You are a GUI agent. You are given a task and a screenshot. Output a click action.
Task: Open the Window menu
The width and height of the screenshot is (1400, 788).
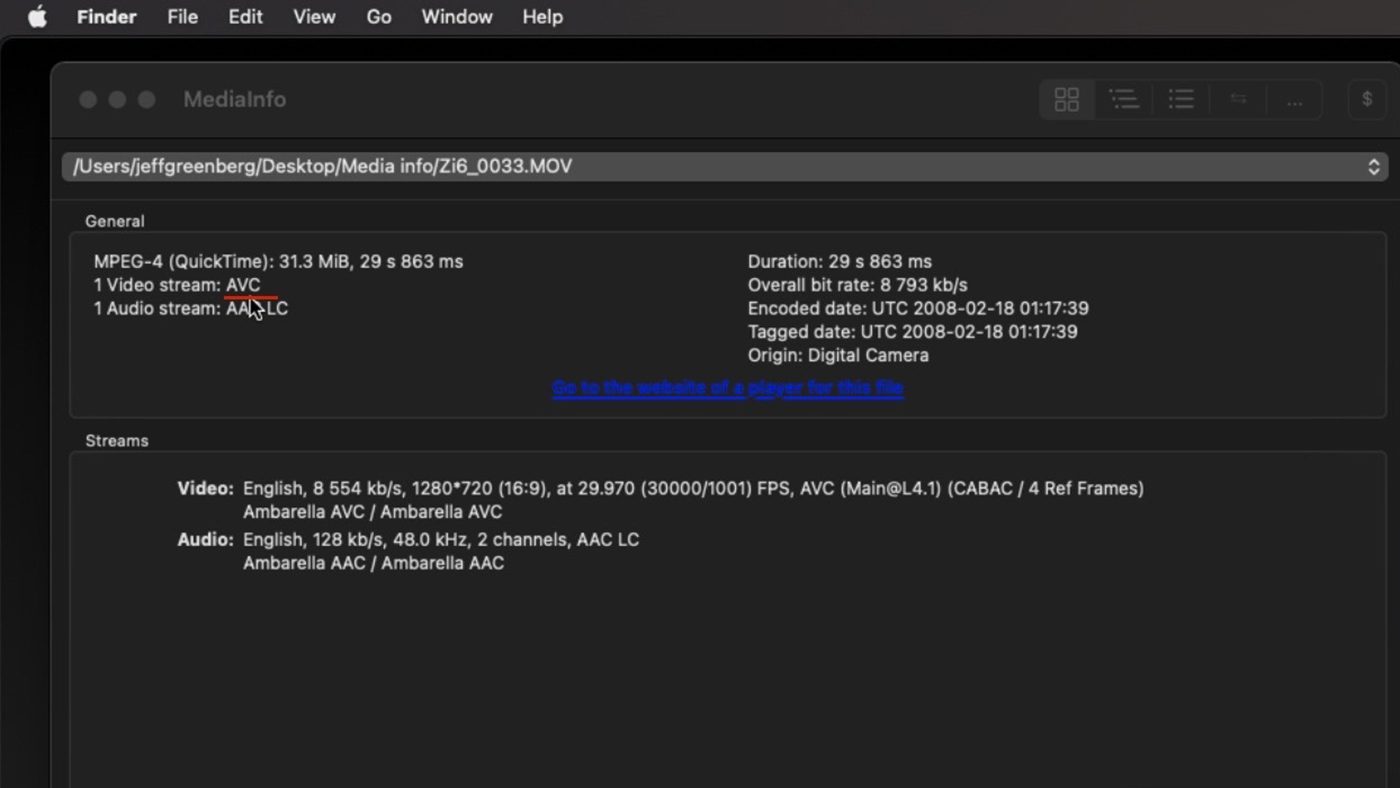click(x=456, y=17)
